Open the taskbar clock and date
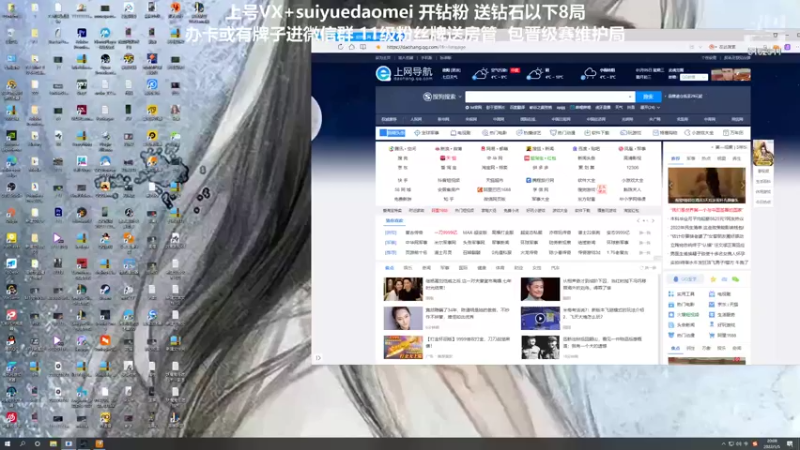 pyautogui.click(x=772, y=443)
